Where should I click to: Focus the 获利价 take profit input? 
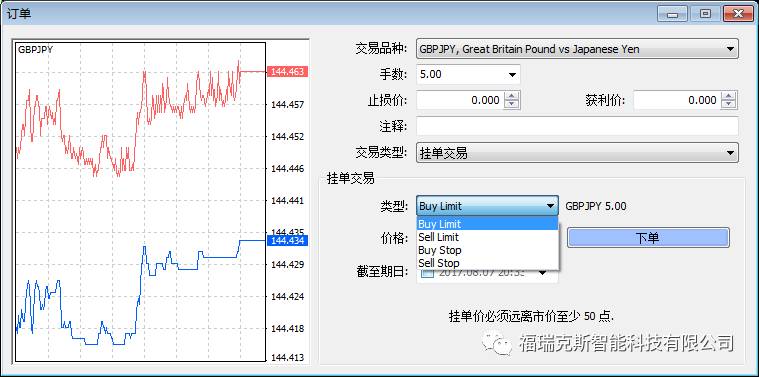[677, 100]
